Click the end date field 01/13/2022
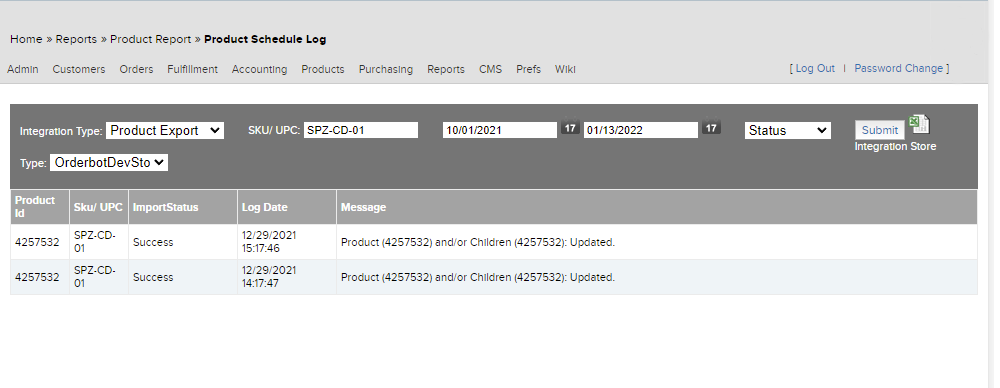1000x388 pixels. (641, 130)
